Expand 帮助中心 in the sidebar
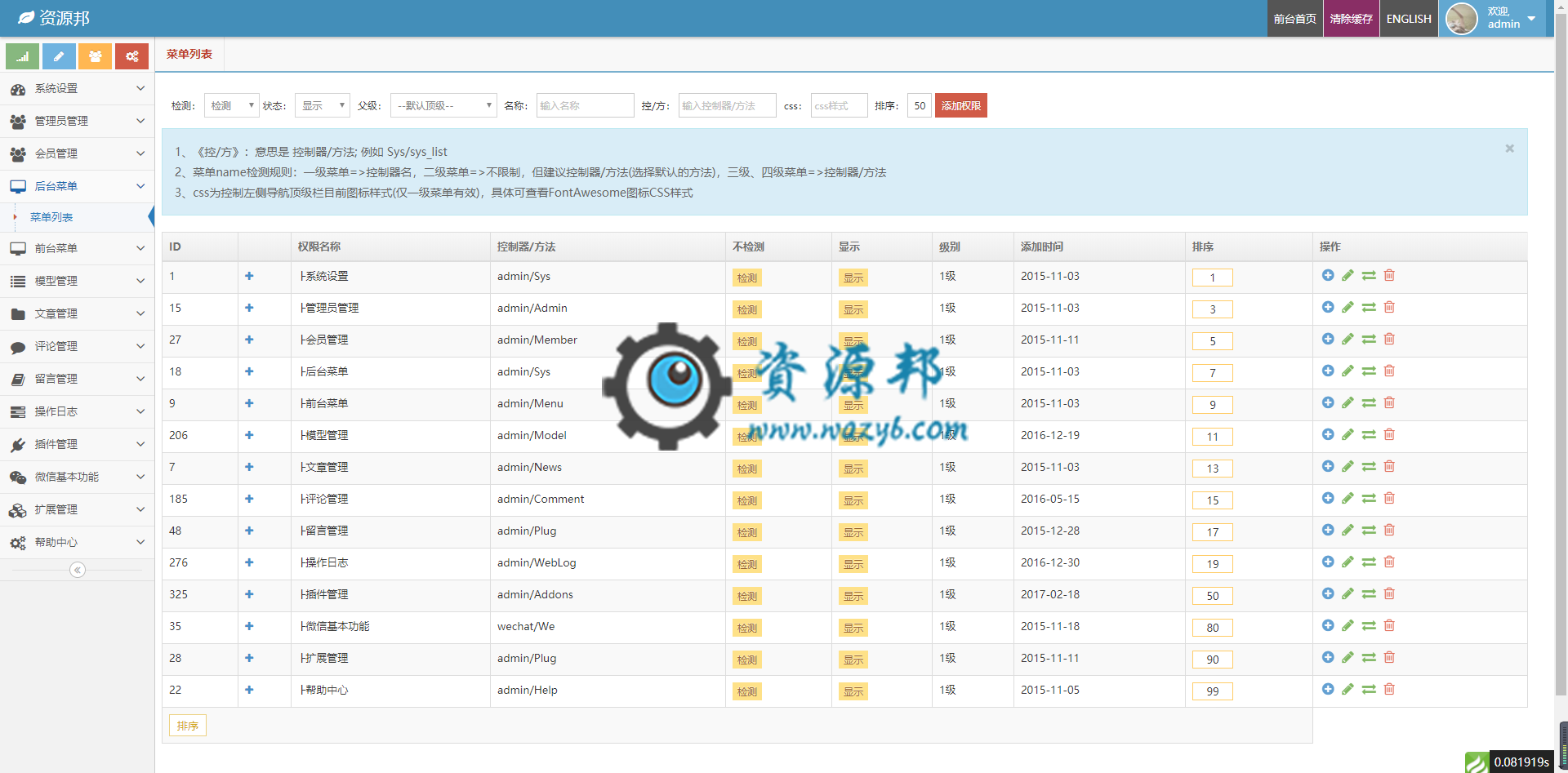Viewport: 1568px width, 773px height. pyautogui.click(x=77, y=542)
